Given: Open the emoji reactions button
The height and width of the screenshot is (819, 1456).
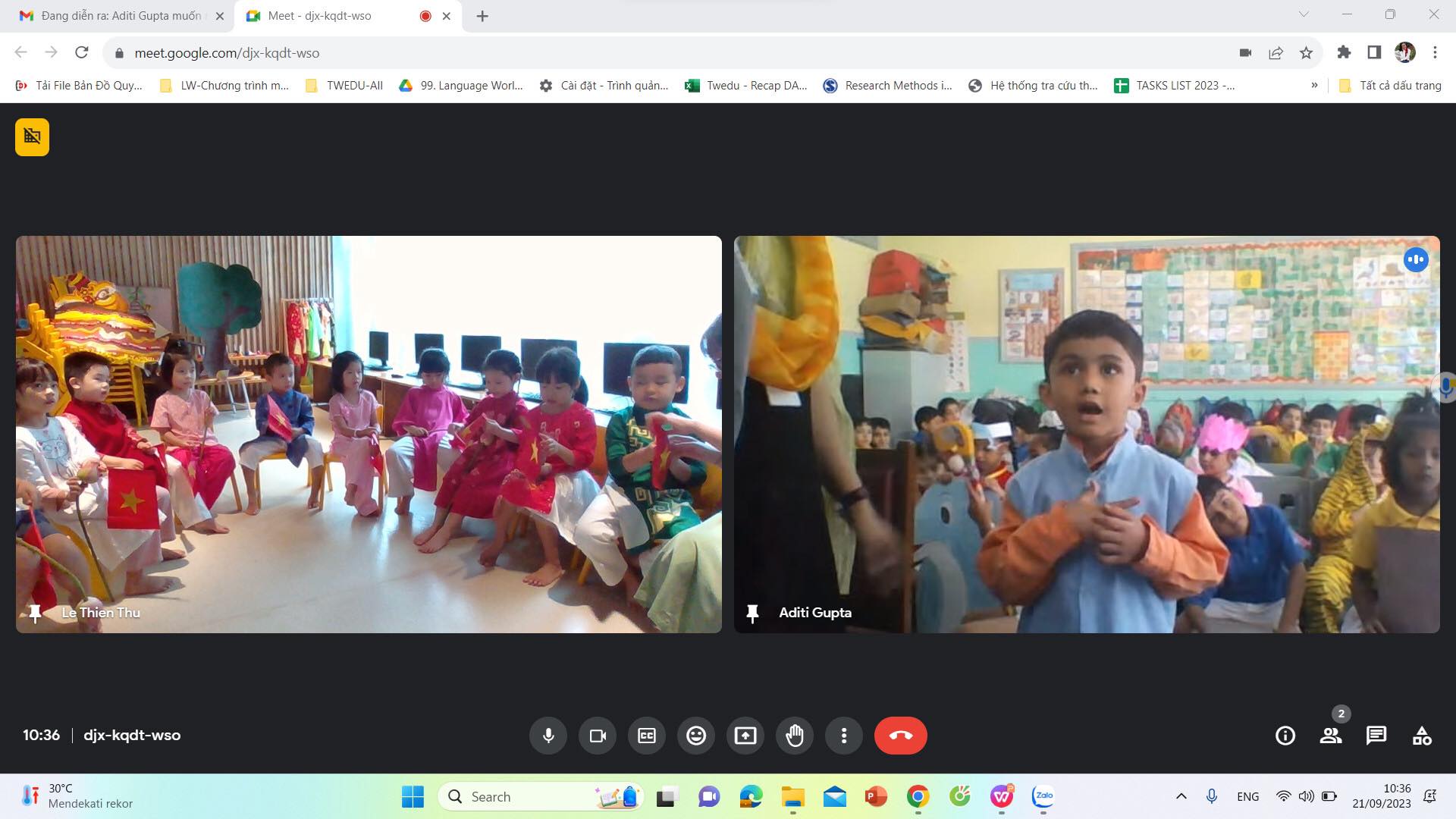Looking at the screenshot, I should point(696,736).
